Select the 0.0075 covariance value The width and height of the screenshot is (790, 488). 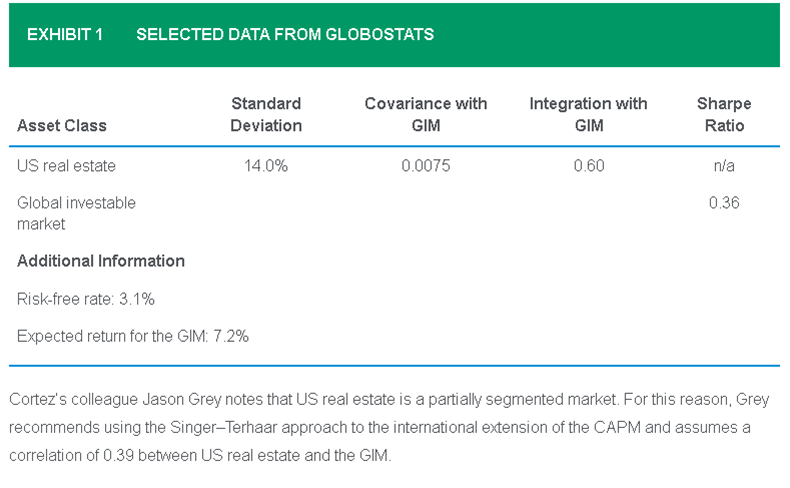click(426, 166)
